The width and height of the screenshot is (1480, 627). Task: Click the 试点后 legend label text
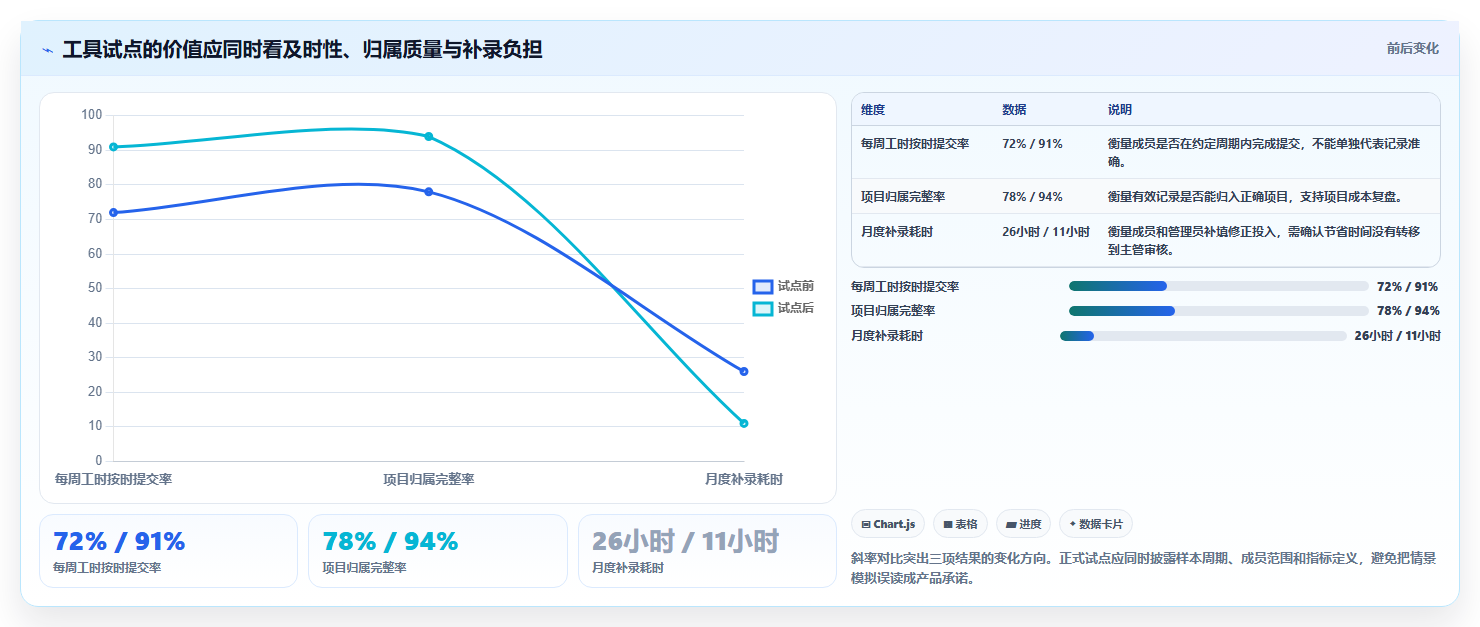point(796,308)
